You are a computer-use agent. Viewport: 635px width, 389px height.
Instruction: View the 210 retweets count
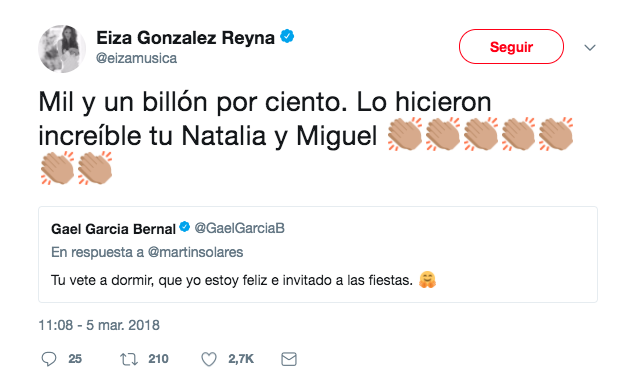pyautogui.click(x=158, y=359)
